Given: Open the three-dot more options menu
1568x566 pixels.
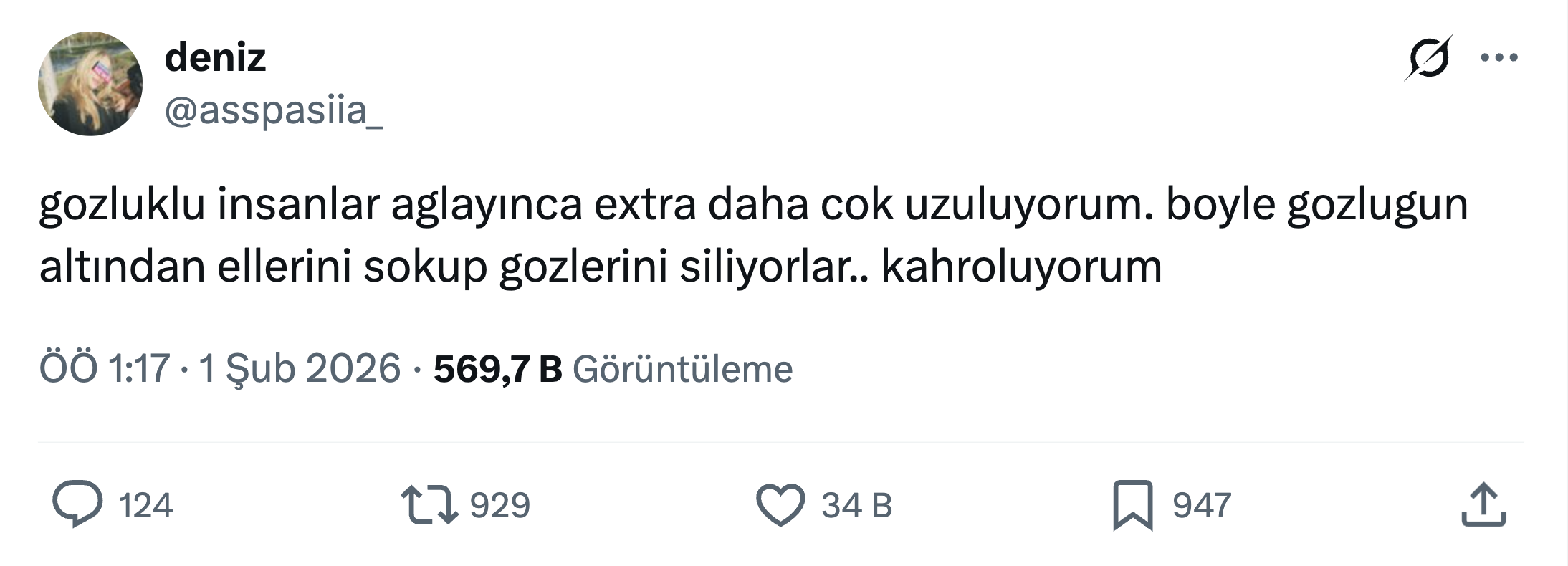Looking at the screenshot, I should (1499, 57).
